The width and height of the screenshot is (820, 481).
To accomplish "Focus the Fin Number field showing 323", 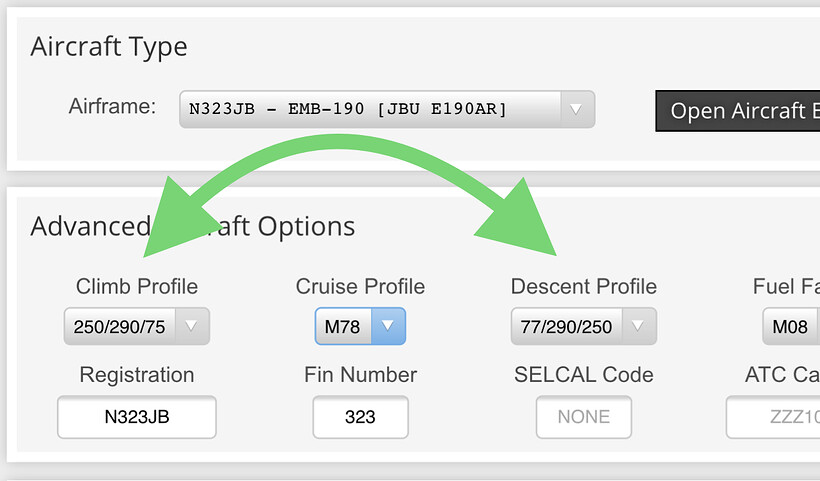I will click(x=360, y=418).
